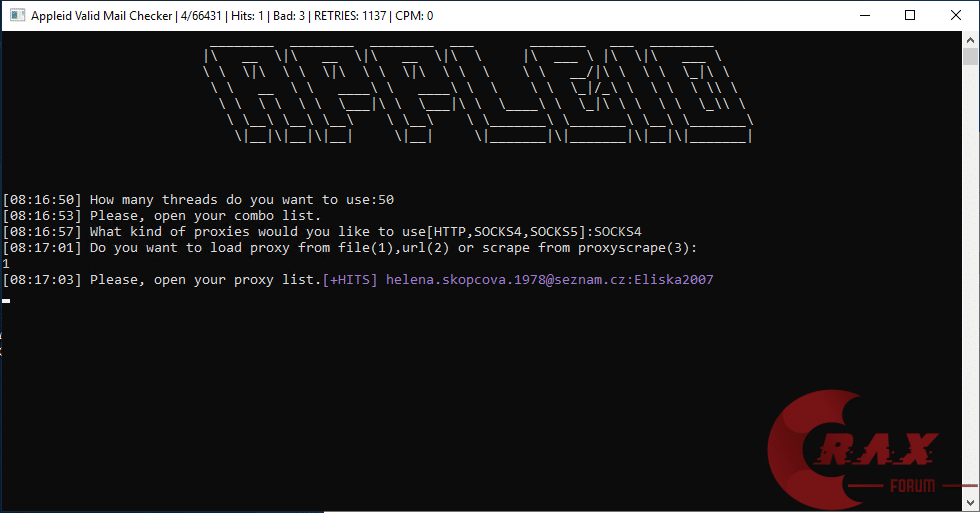Click the "How many threads do you want to use:50" line
Viewport: 980px width, 513px height.
[x=199, y=200]
